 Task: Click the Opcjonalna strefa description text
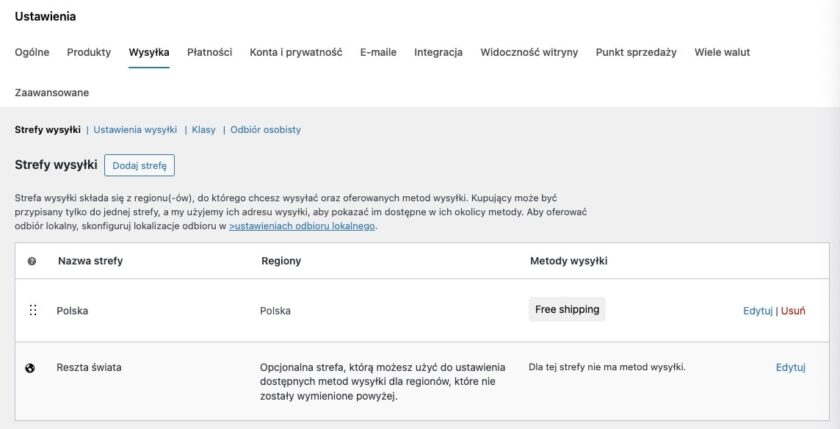coord(382,382)
